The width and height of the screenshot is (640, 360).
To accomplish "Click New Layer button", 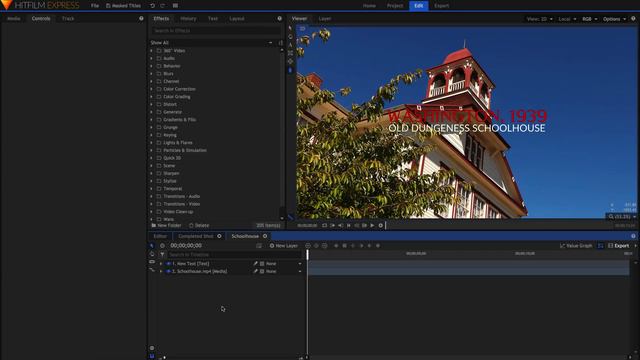I will [284, 246].
